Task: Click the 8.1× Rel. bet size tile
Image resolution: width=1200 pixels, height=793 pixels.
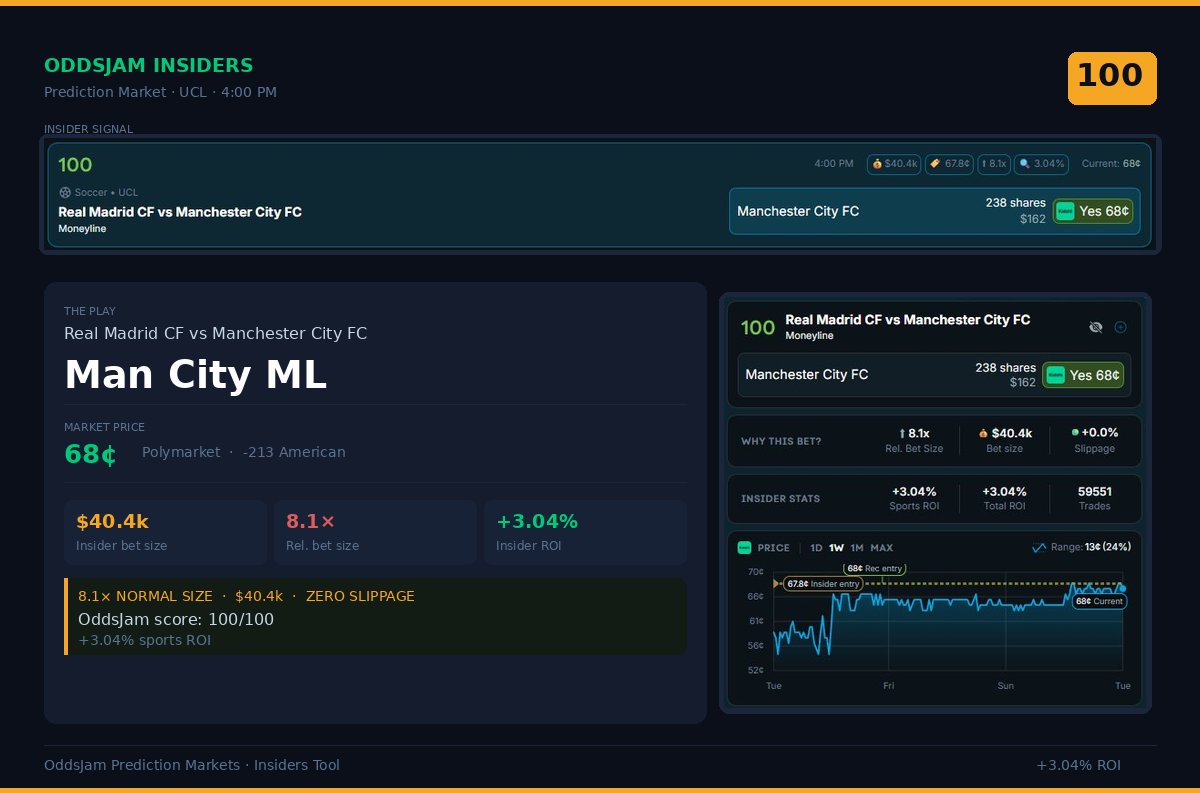Action: coord(375,533)
